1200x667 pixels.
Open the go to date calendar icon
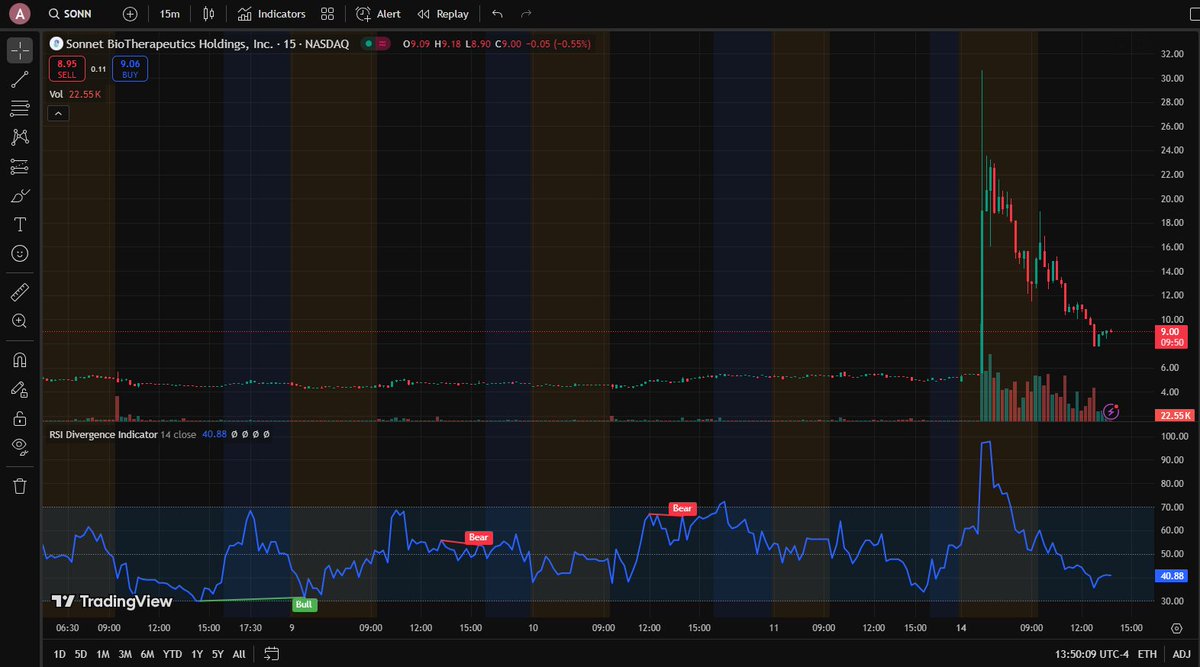pyautogui.click(x=270, y=654)
